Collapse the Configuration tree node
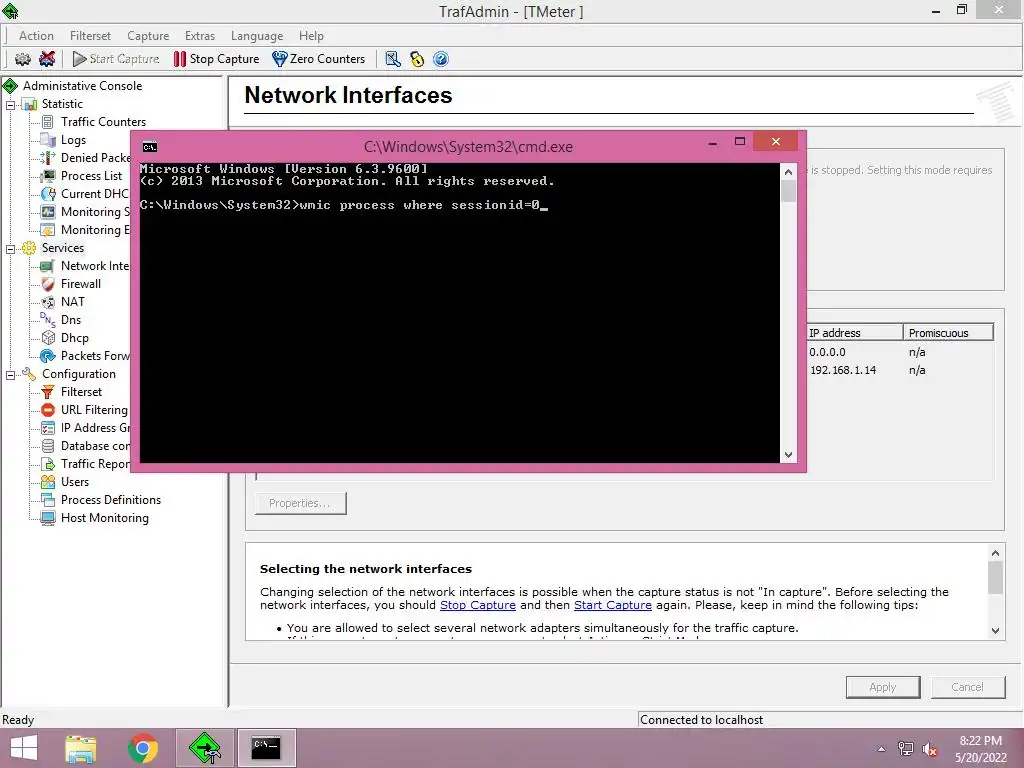This screenshot has height=768, width=1024. (x=10, y=375)
